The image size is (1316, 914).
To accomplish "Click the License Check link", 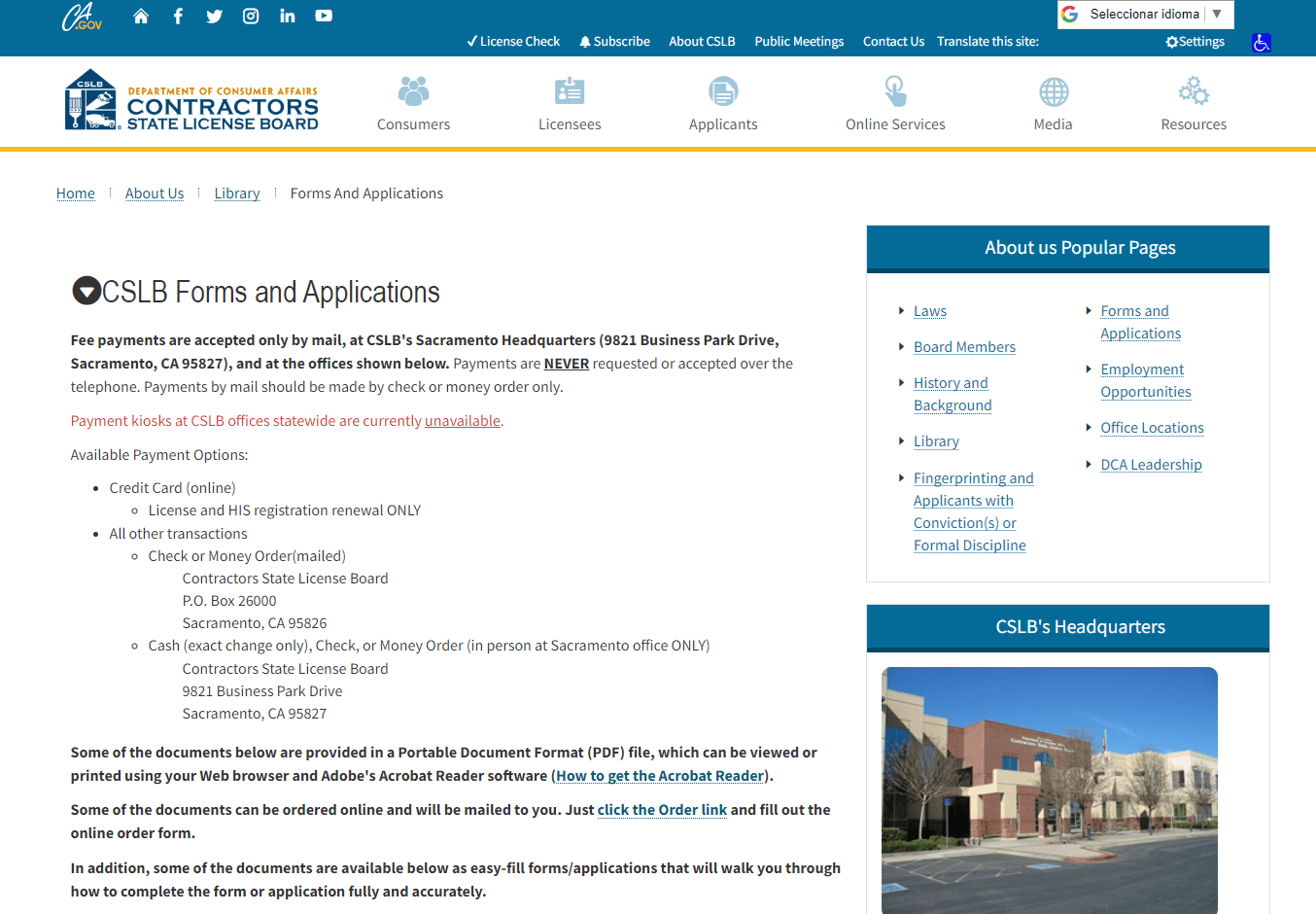I will 513,42.
